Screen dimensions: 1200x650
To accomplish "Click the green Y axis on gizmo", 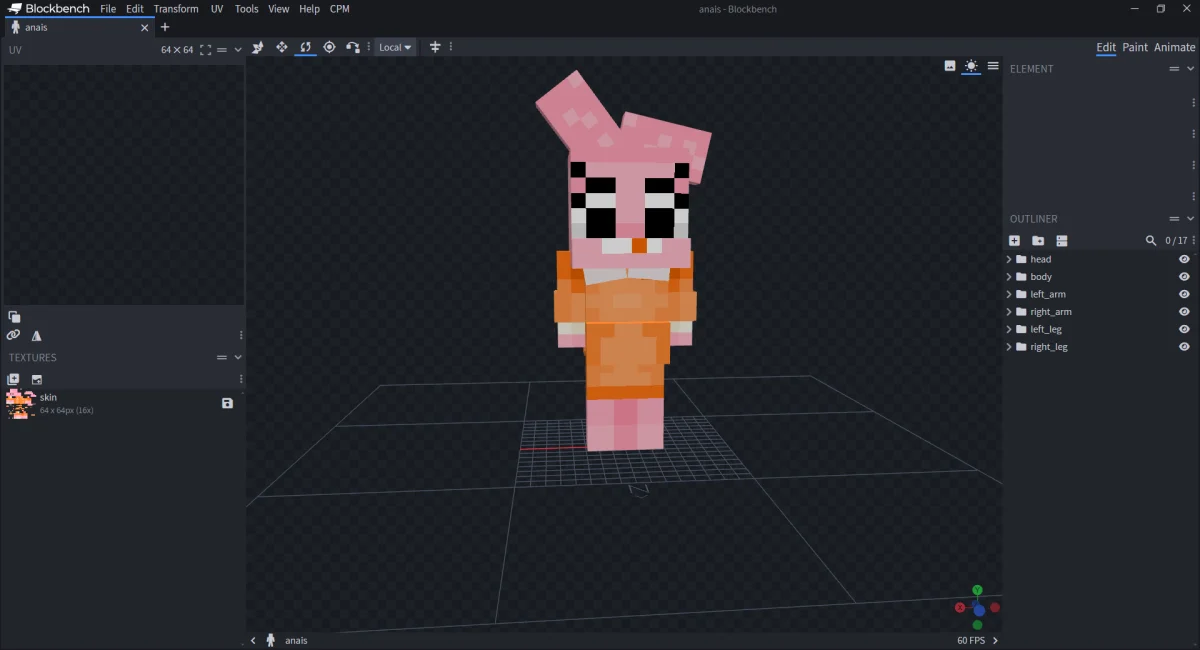I will pyautogui.click(x=977, y=590).
